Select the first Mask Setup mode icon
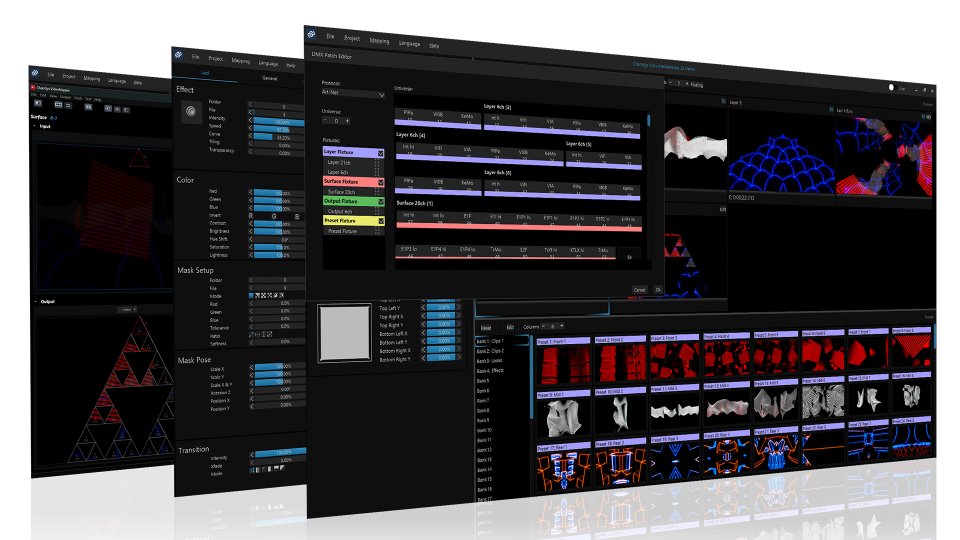 pyautogui.click(x=251, y=296)
